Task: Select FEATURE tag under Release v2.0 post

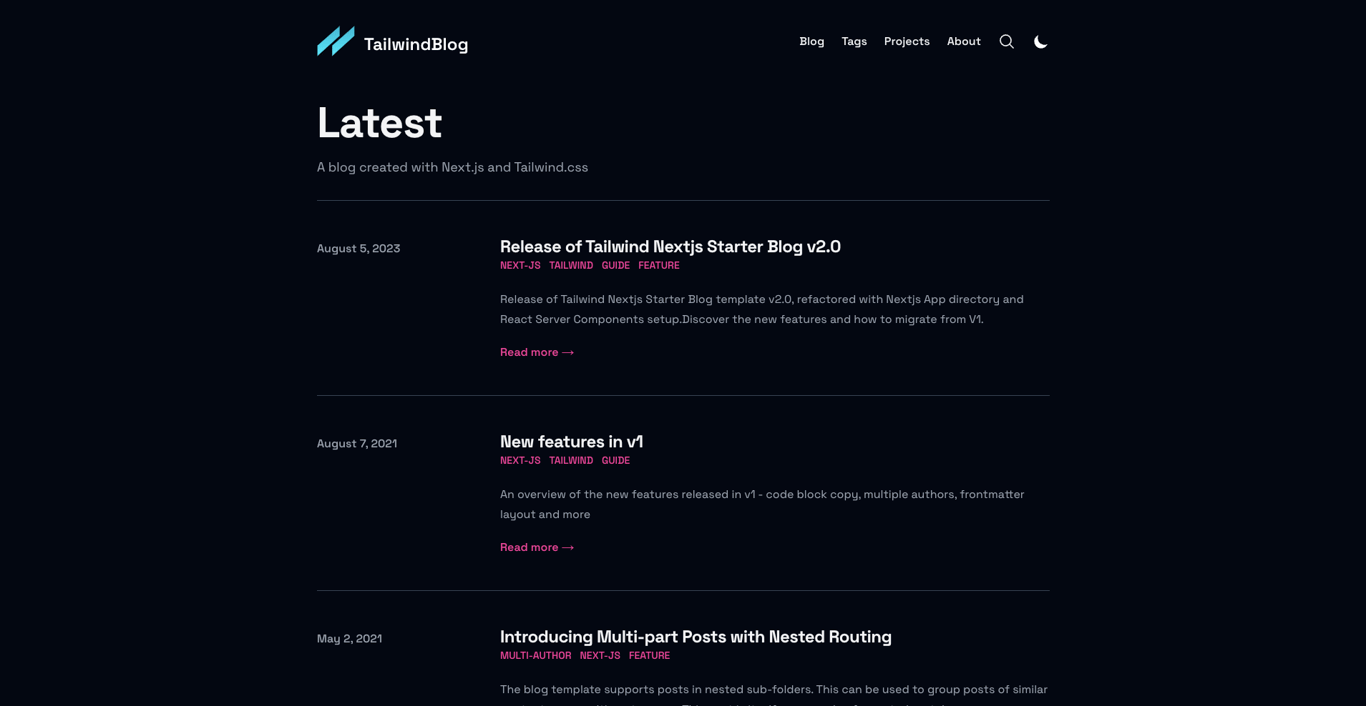Action: [659, 265]
